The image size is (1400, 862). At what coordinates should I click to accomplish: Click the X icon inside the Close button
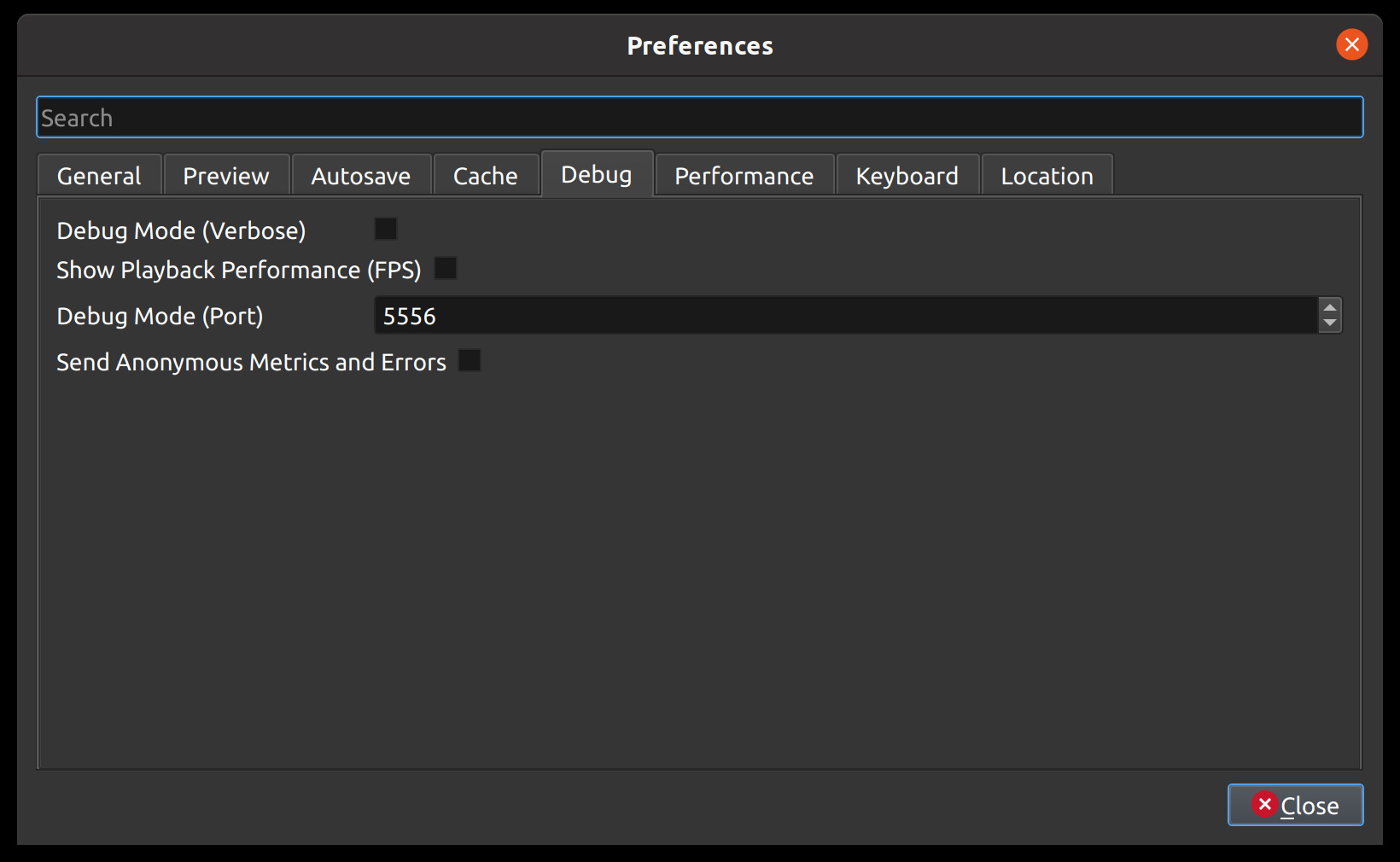[x=1266, y=804]
